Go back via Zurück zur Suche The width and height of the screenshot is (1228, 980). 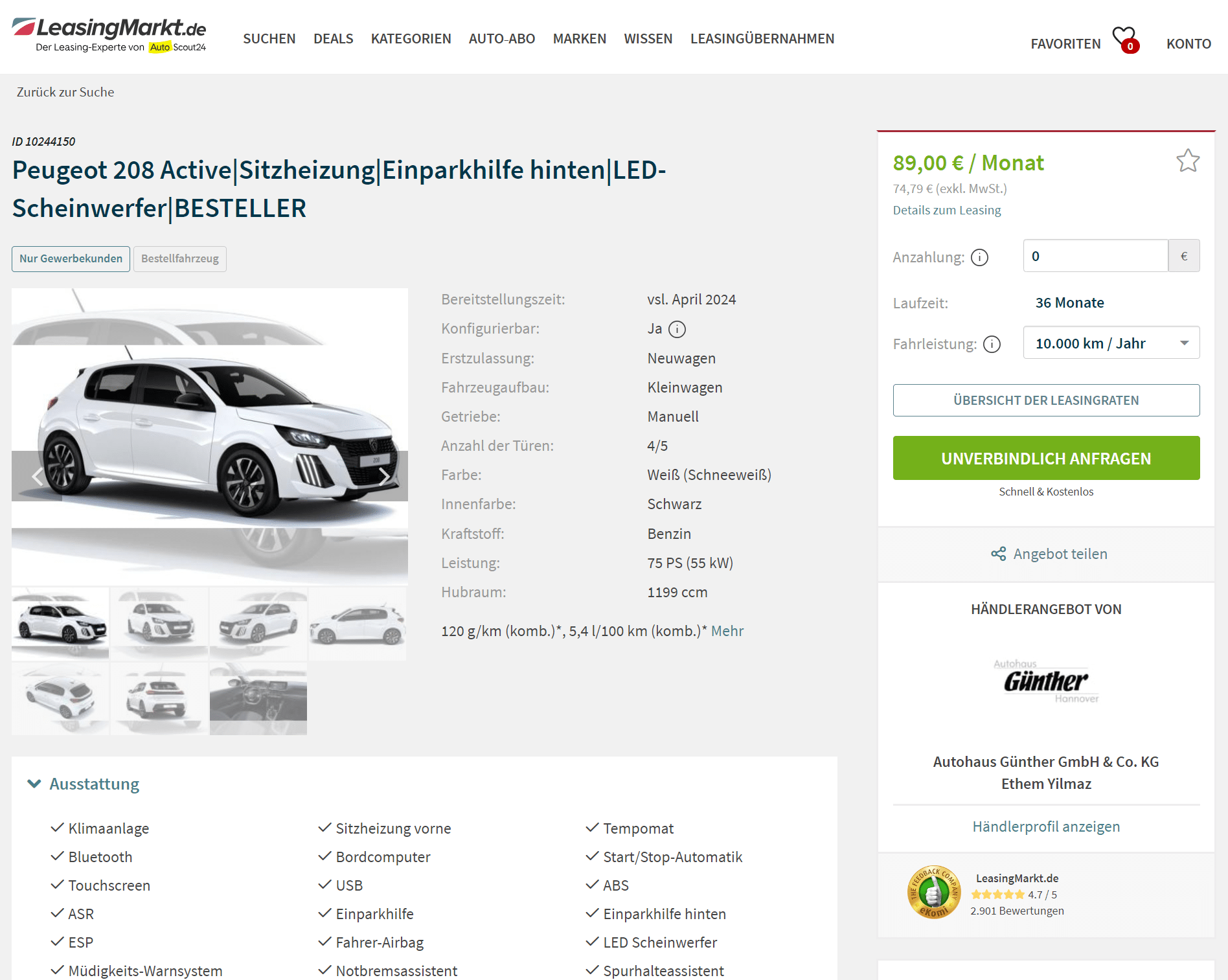[65, 92]
